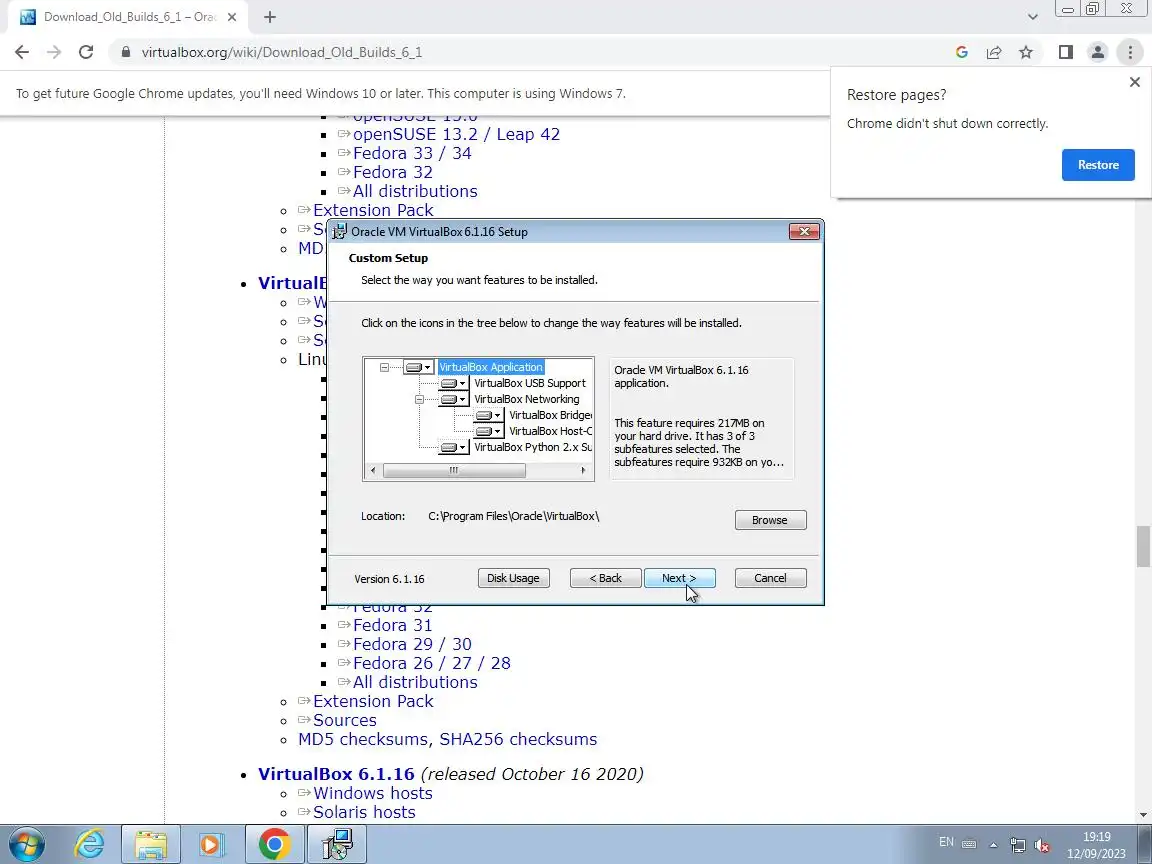
Task: Open the Disk Usage dialog
Action: [x=513, y=578]
